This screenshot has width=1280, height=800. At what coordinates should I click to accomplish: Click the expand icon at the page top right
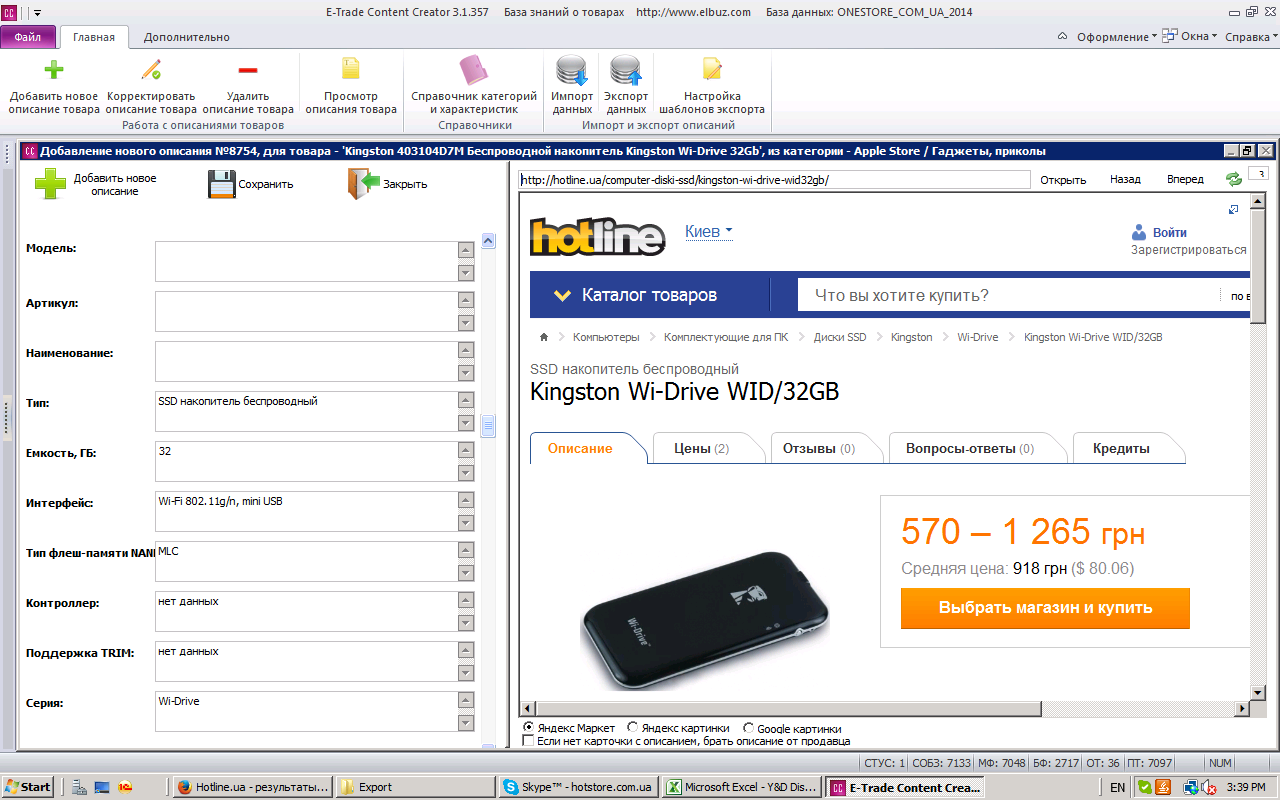1233,209
